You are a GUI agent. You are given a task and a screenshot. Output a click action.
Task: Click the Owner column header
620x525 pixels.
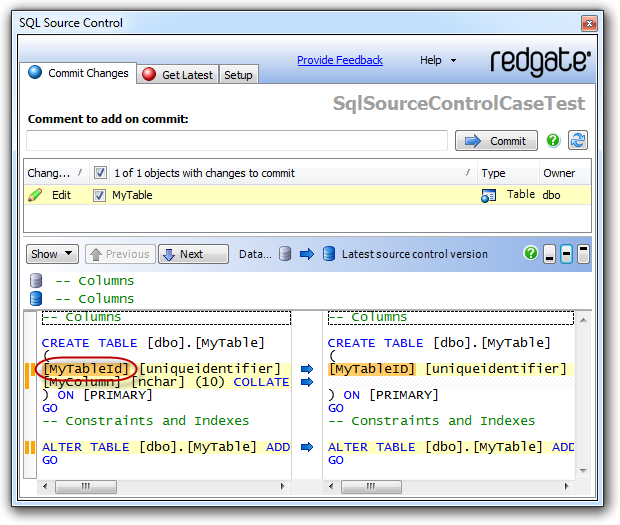(565, 173)
